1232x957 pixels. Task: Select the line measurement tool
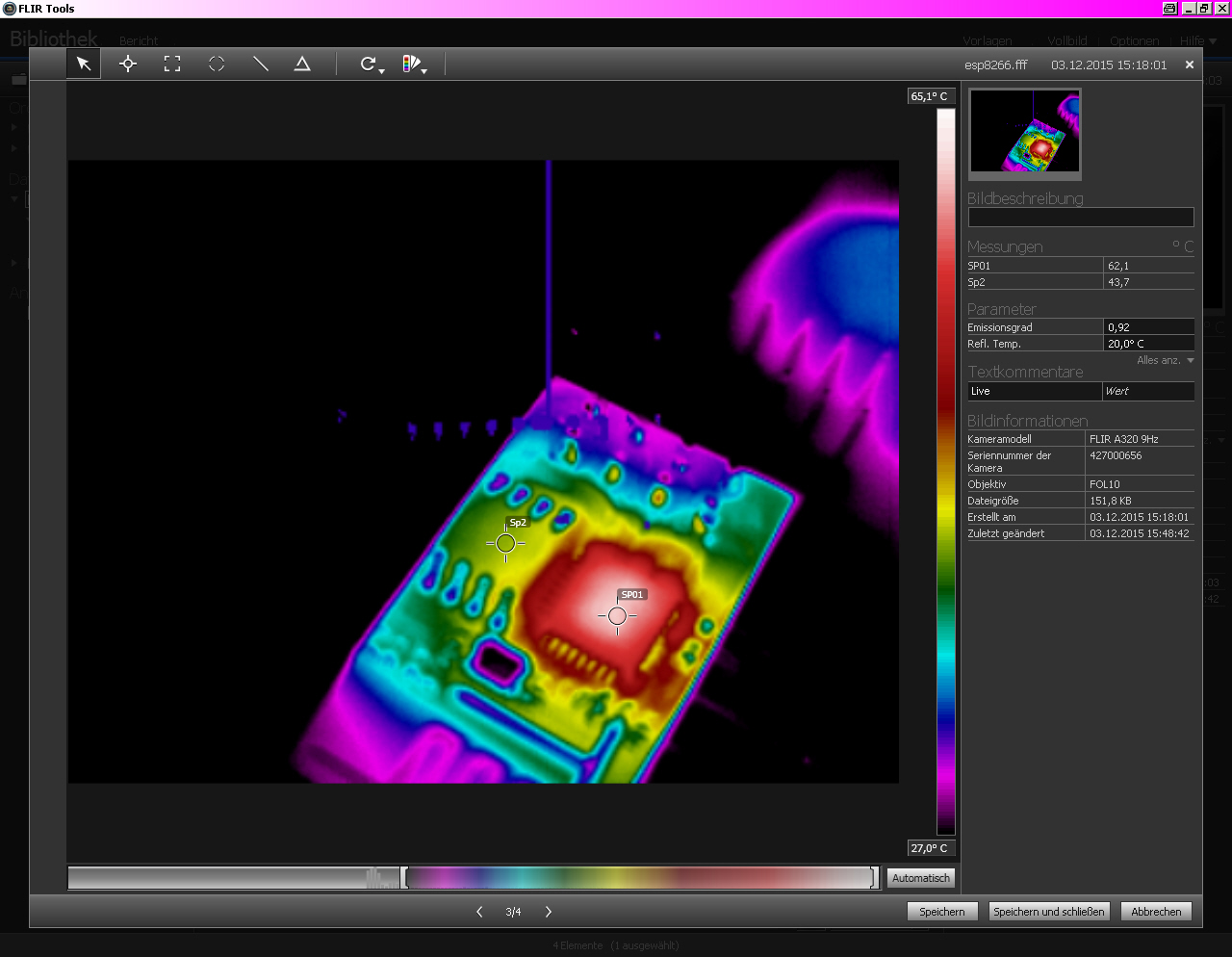(260, 64)
